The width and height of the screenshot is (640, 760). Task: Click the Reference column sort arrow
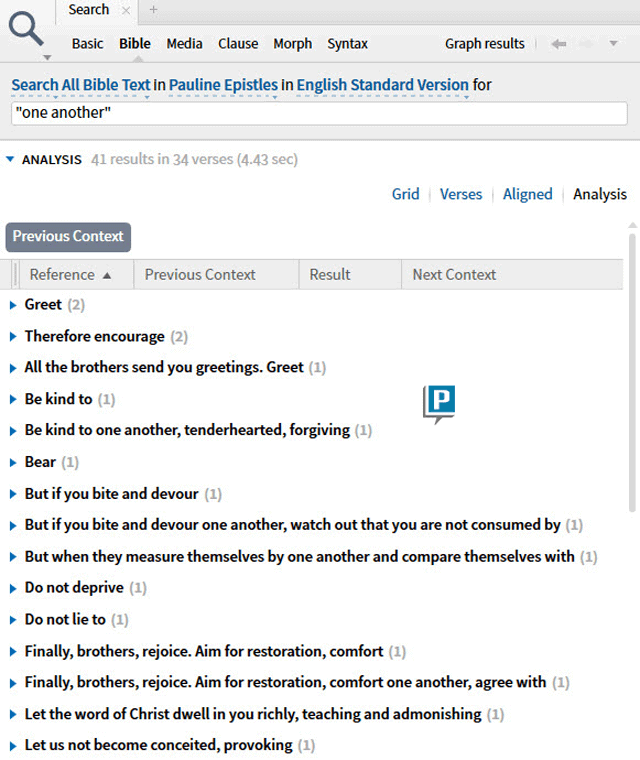coord(107,275)
